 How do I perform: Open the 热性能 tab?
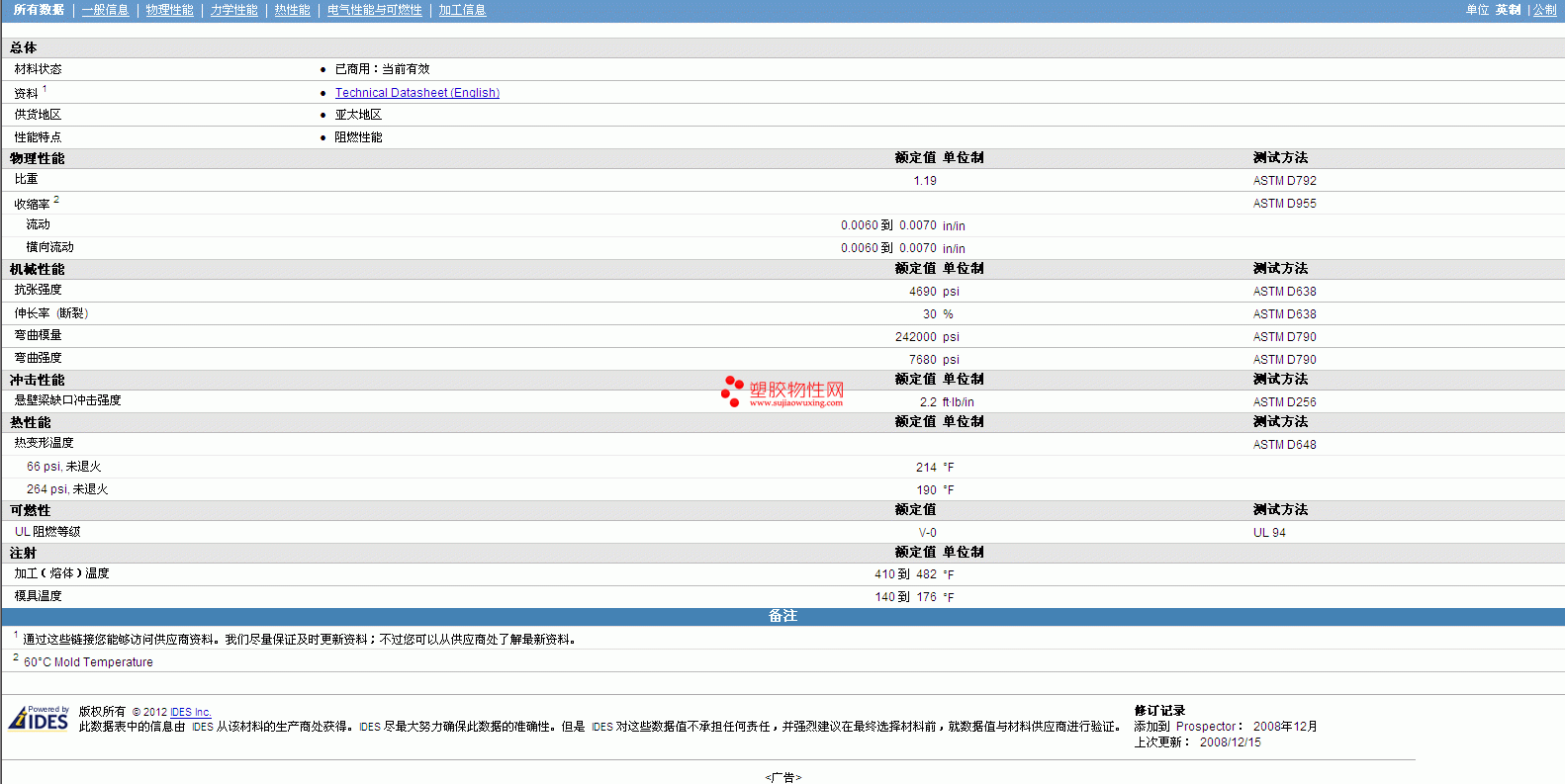(292, 10)
